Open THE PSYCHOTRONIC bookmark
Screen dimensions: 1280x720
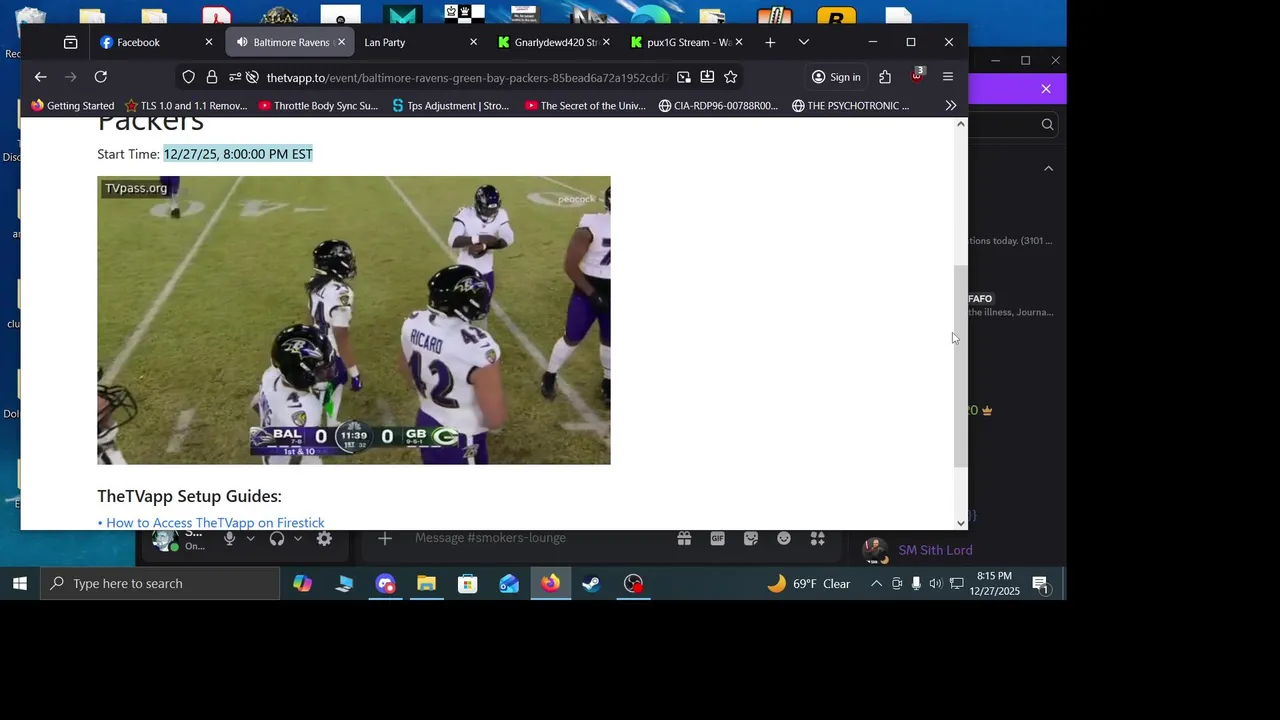tap(851, 105)
